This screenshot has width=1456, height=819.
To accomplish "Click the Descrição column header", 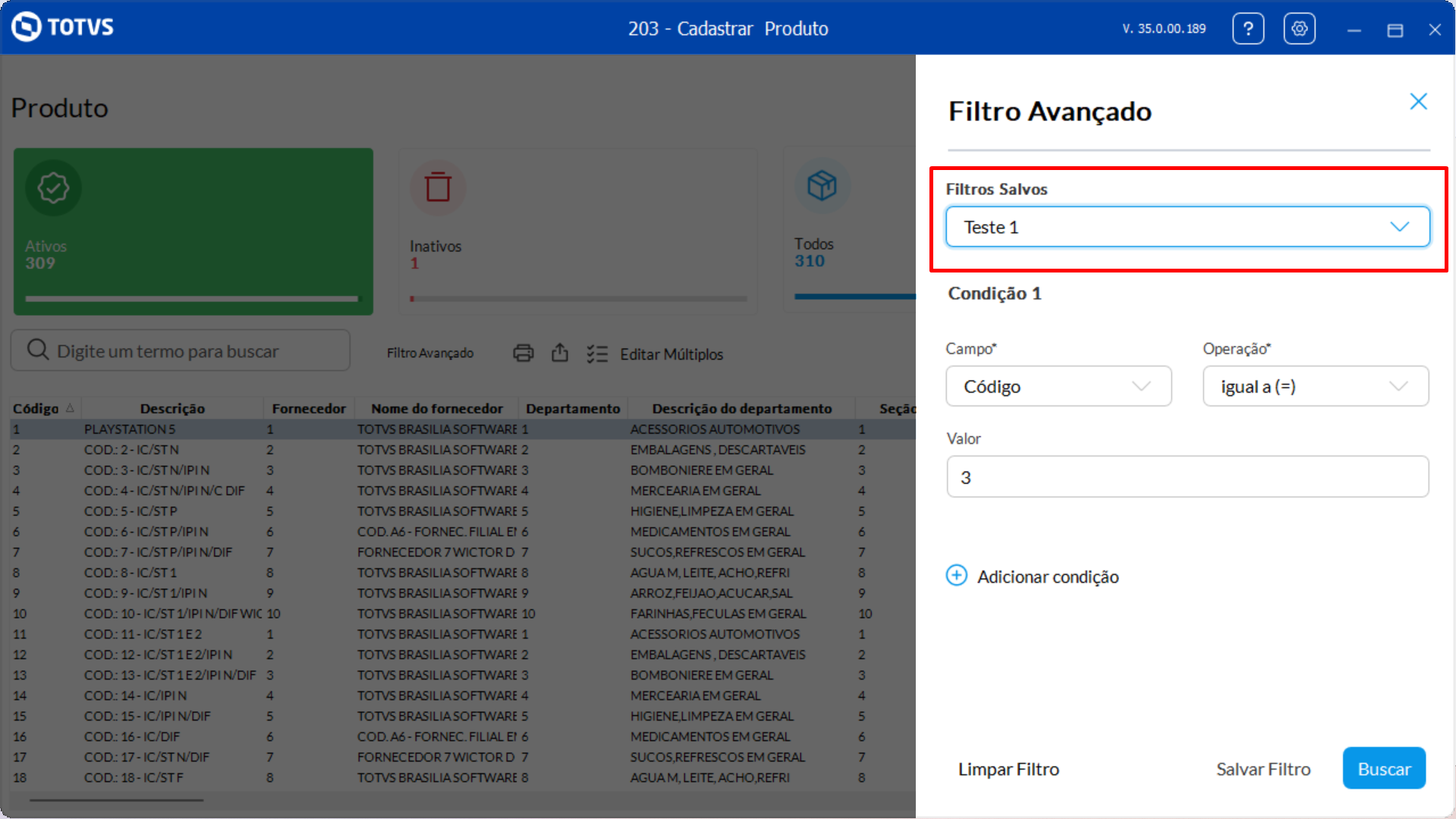I will point(172,408).
